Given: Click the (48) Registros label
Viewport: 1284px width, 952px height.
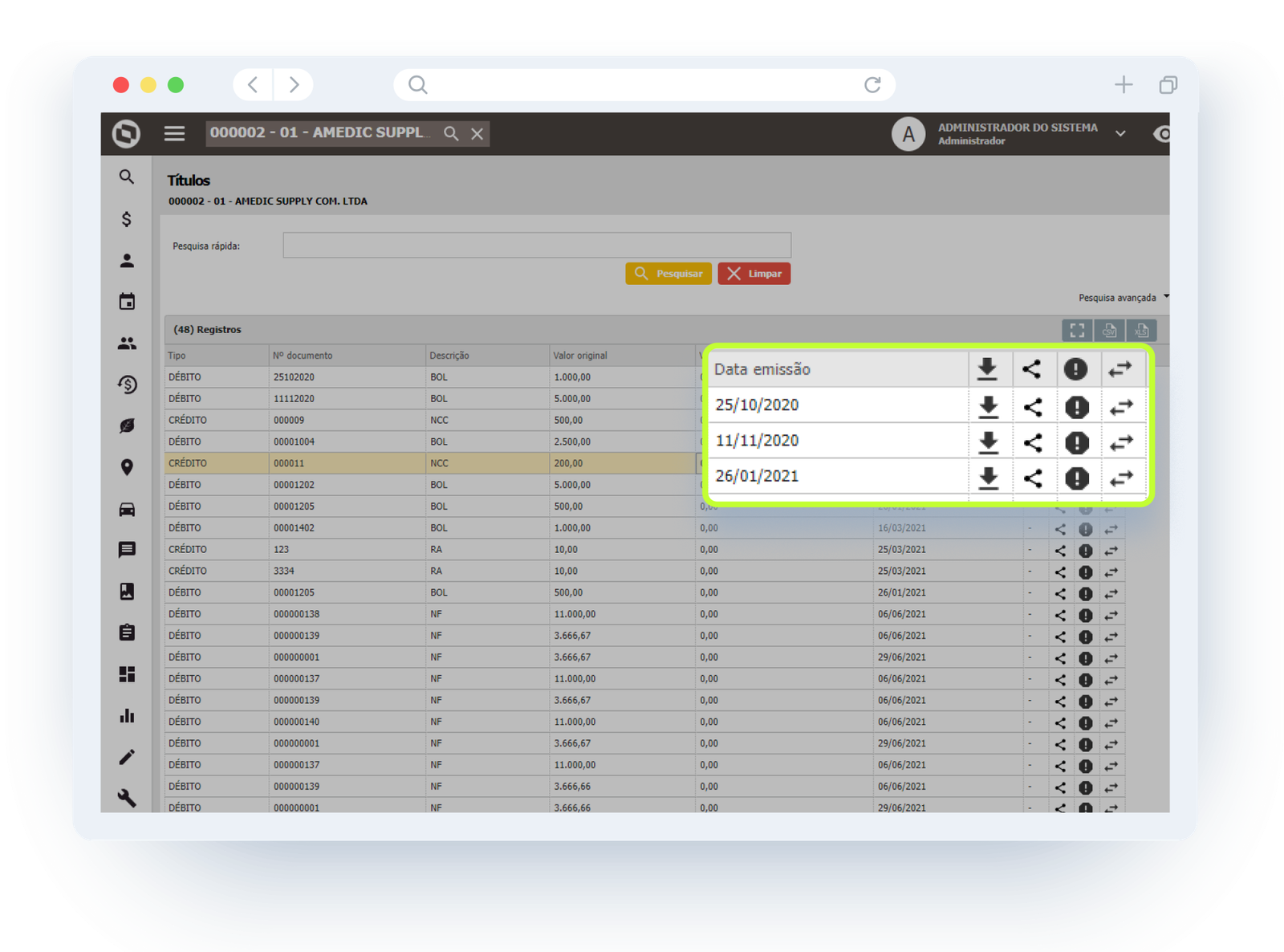Looking at the screenshot, I should 207,330.
